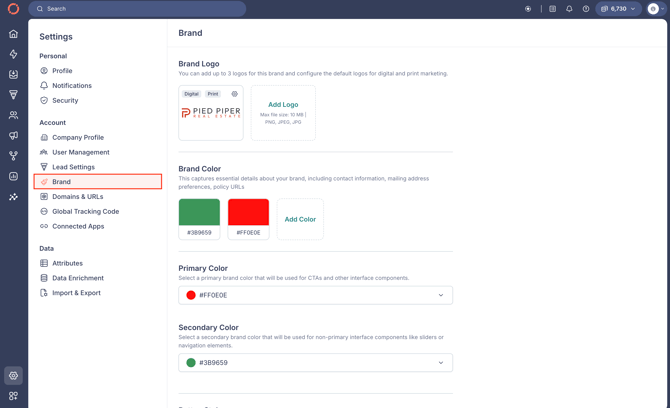Open the user avatar account menu
The width and height of the screenshot is (670, 408).
tap(655, 9)
